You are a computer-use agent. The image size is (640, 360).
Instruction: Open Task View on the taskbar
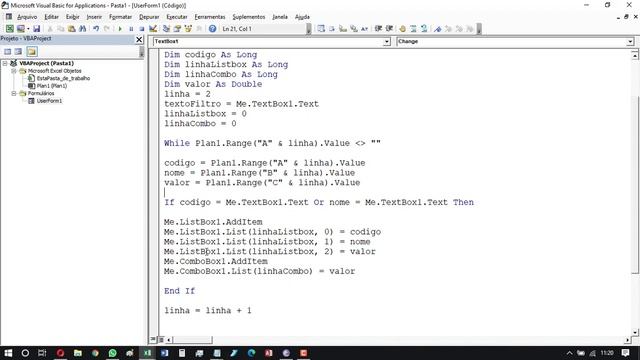point(42,353)
